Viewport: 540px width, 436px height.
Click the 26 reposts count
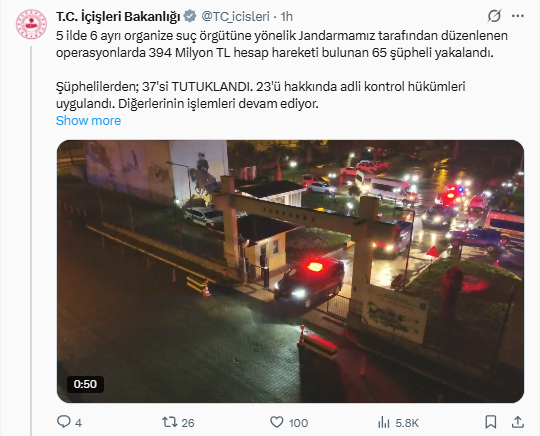(188, 423)
